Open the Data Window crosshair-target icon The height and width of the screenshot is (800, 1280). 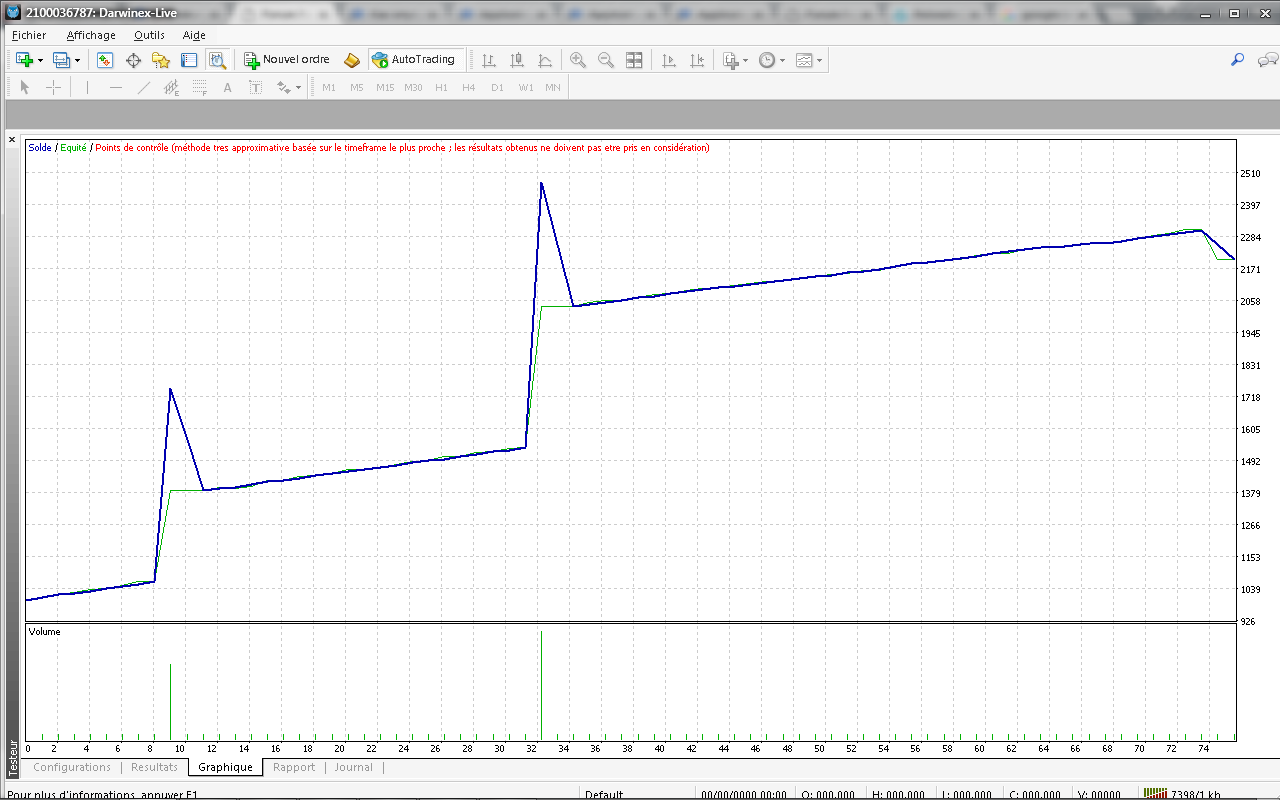click(133, 60)
